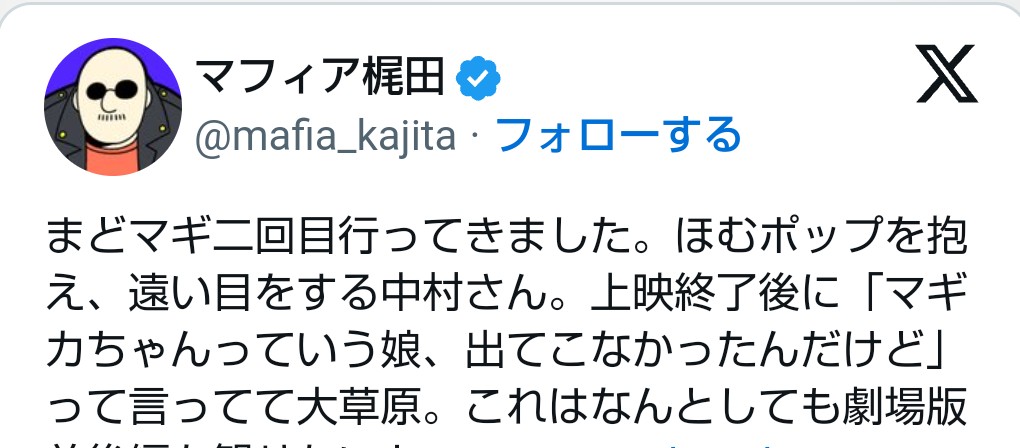Open the X logo link
Image resolution: width=1020 pixels, height=448 pixels.
tap(946, 77)
